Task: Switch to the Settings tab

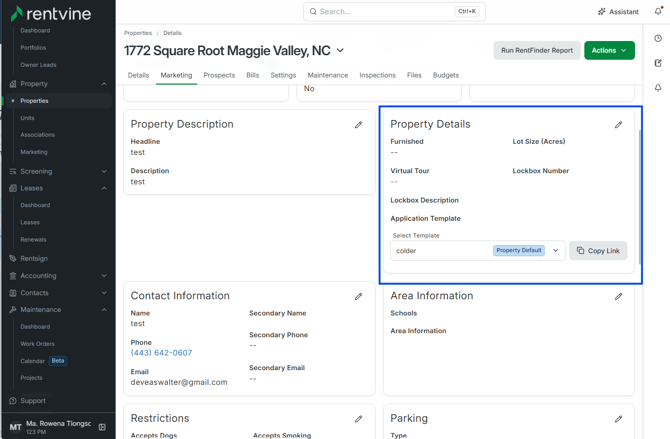Action: (283, 75)
